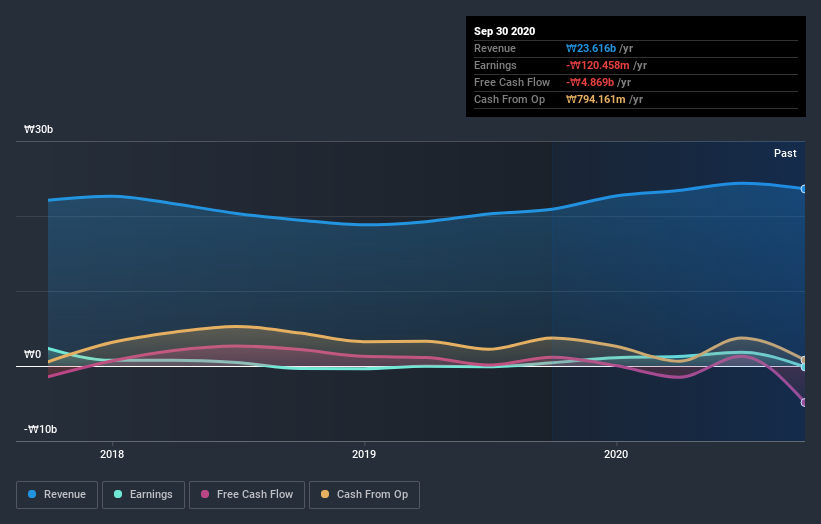
Task: Click the teal Earnings endpoint marker
Action: 804,367
